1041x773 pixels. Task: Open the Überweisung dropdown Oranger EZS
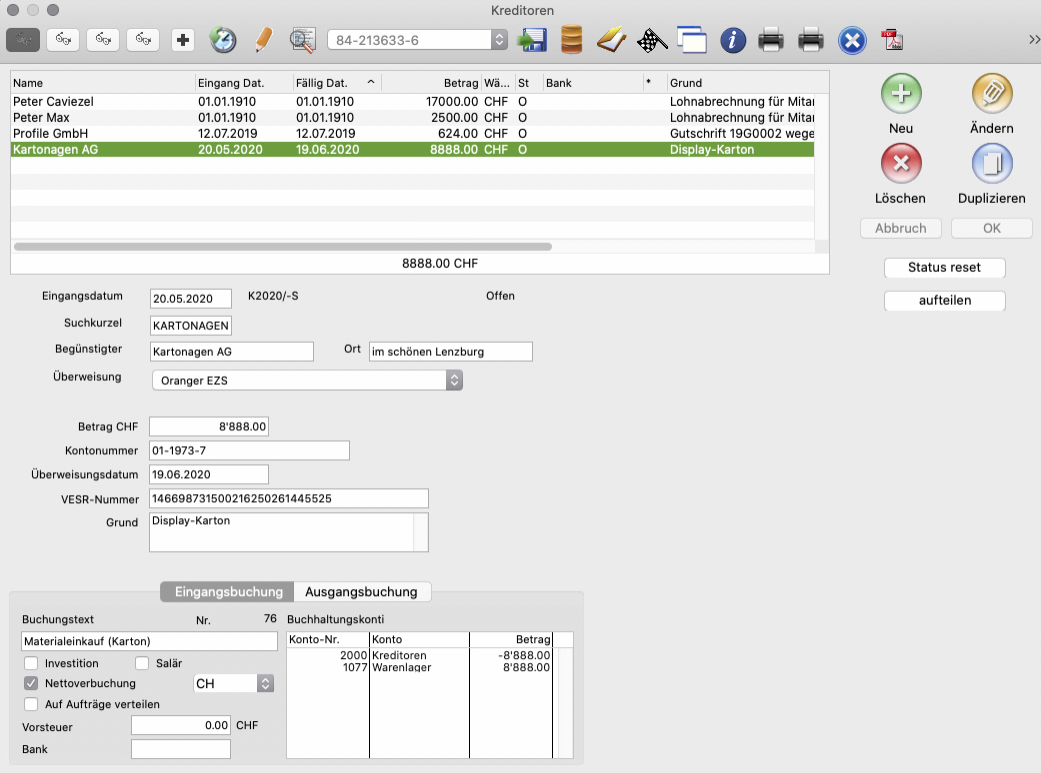(x=306, y=380)
